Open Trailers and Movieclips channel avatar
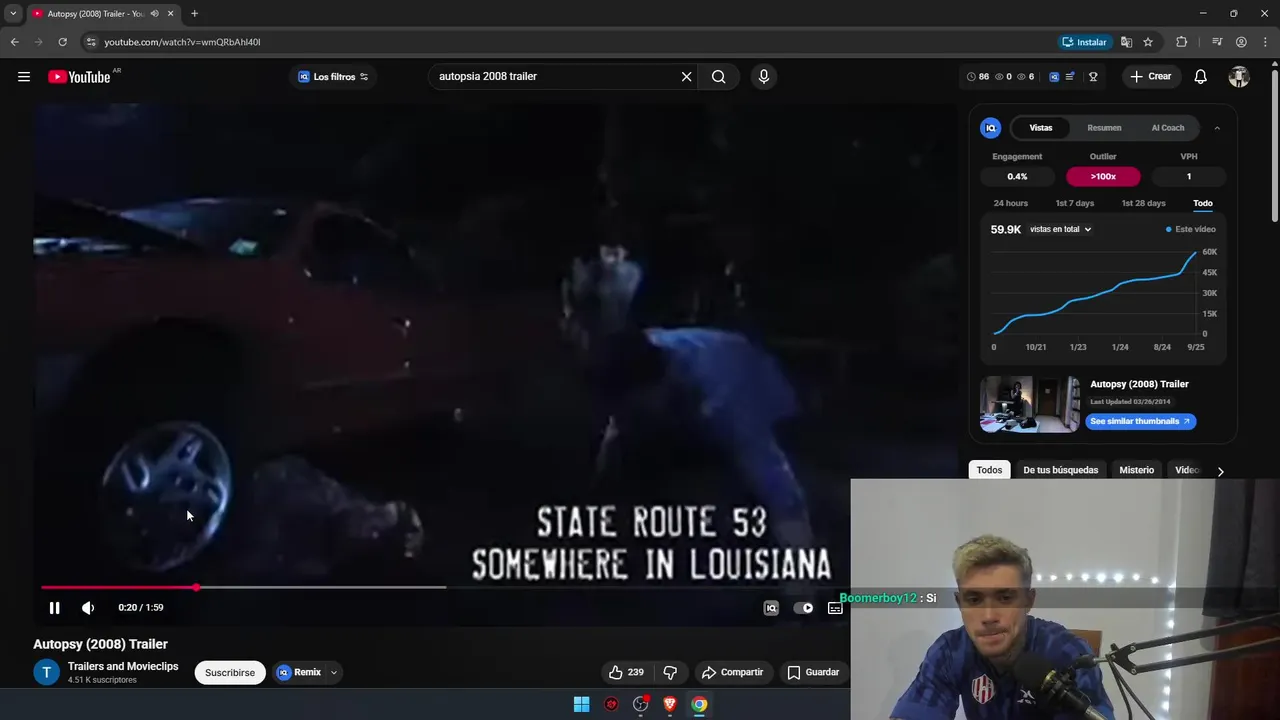1280x720 pixels. tap(47, 673)
